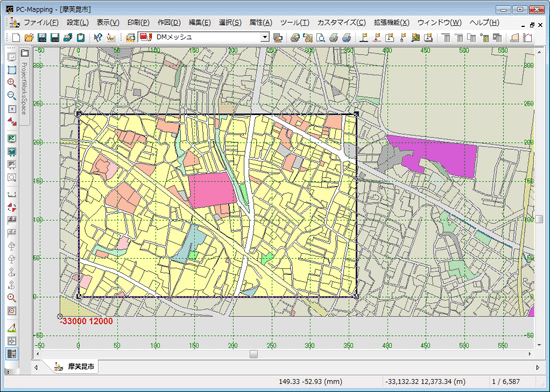
Task: Click the bracket measure icon in left toolbar
Action: coord(12,194)
